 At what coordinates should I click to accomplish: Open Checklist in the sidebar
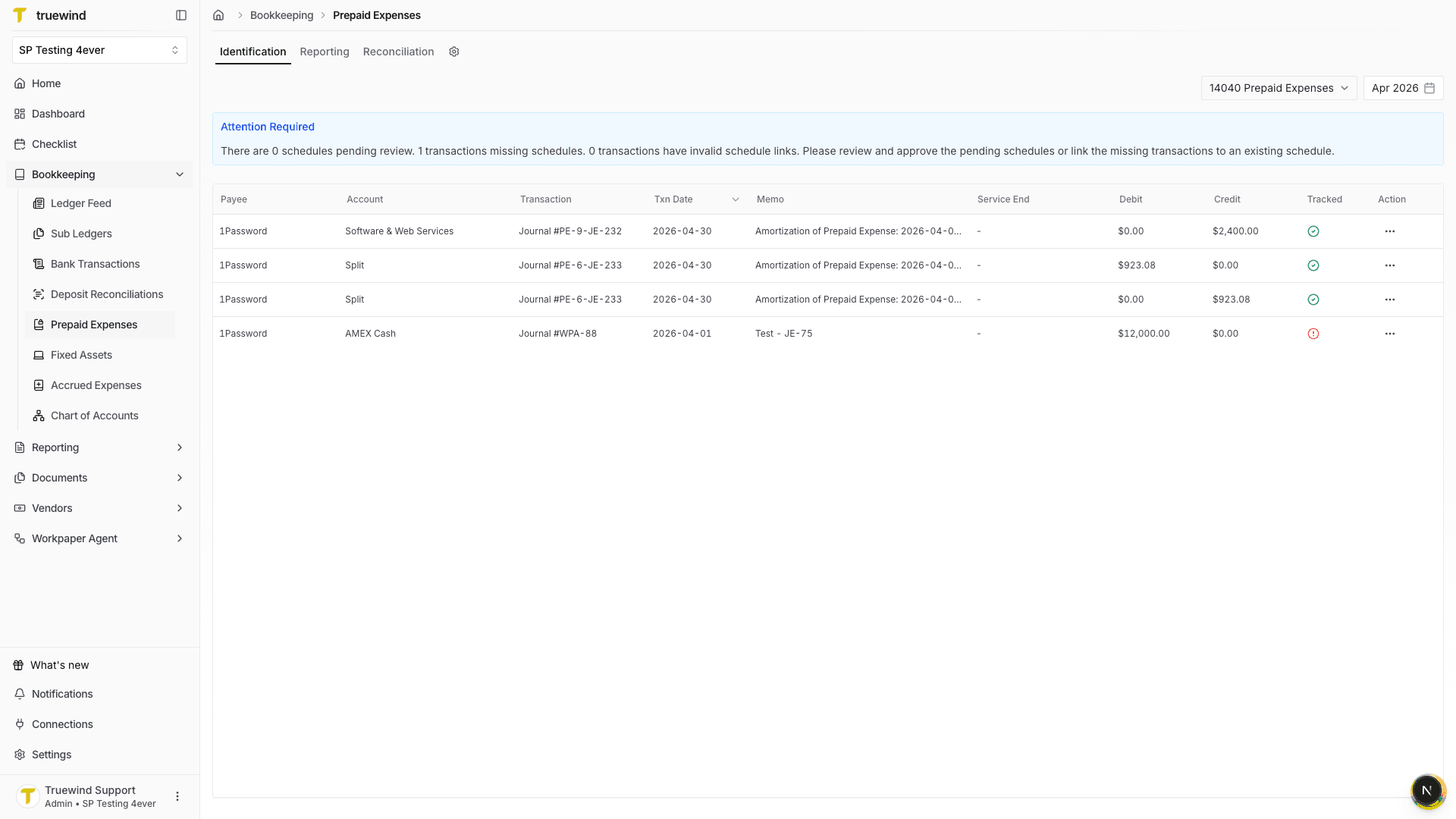pyautogui.click(x=99, y=144)
